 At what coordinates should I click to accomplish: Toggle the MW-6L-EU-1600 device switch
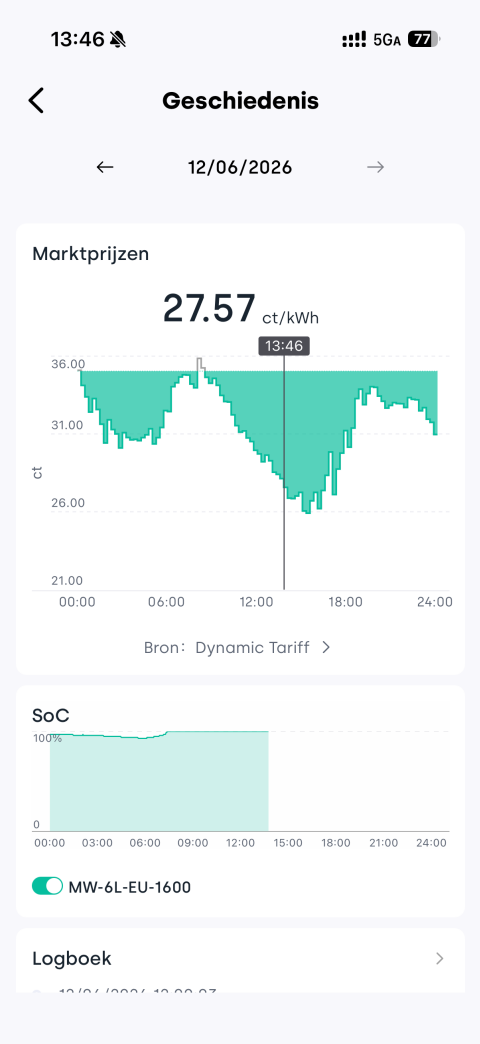click(47, 886)
